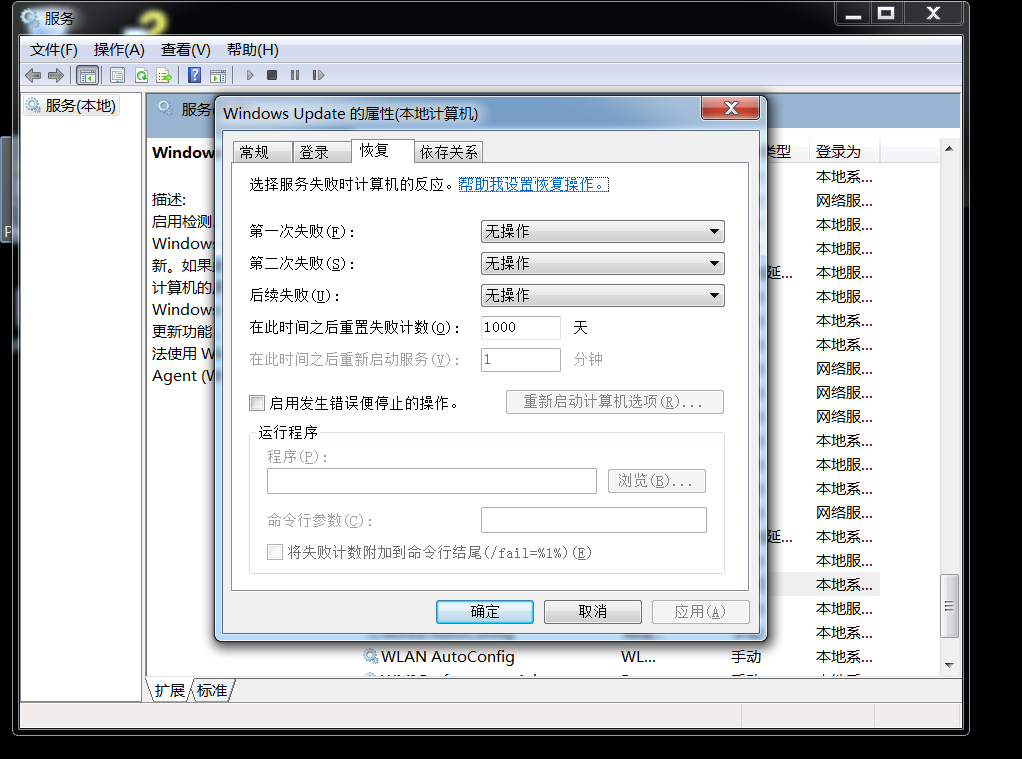Click the green Refresh toolbar icon

tap(141, 76)
